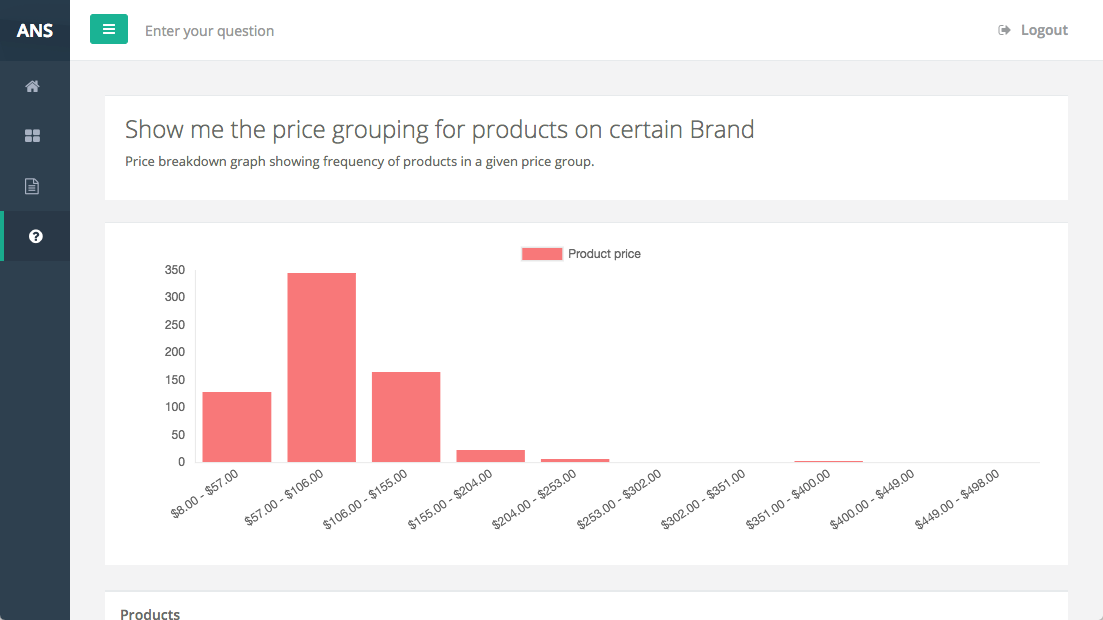
Task: Click the $155.00 - $204.00 bar
Action: point(490,456)
